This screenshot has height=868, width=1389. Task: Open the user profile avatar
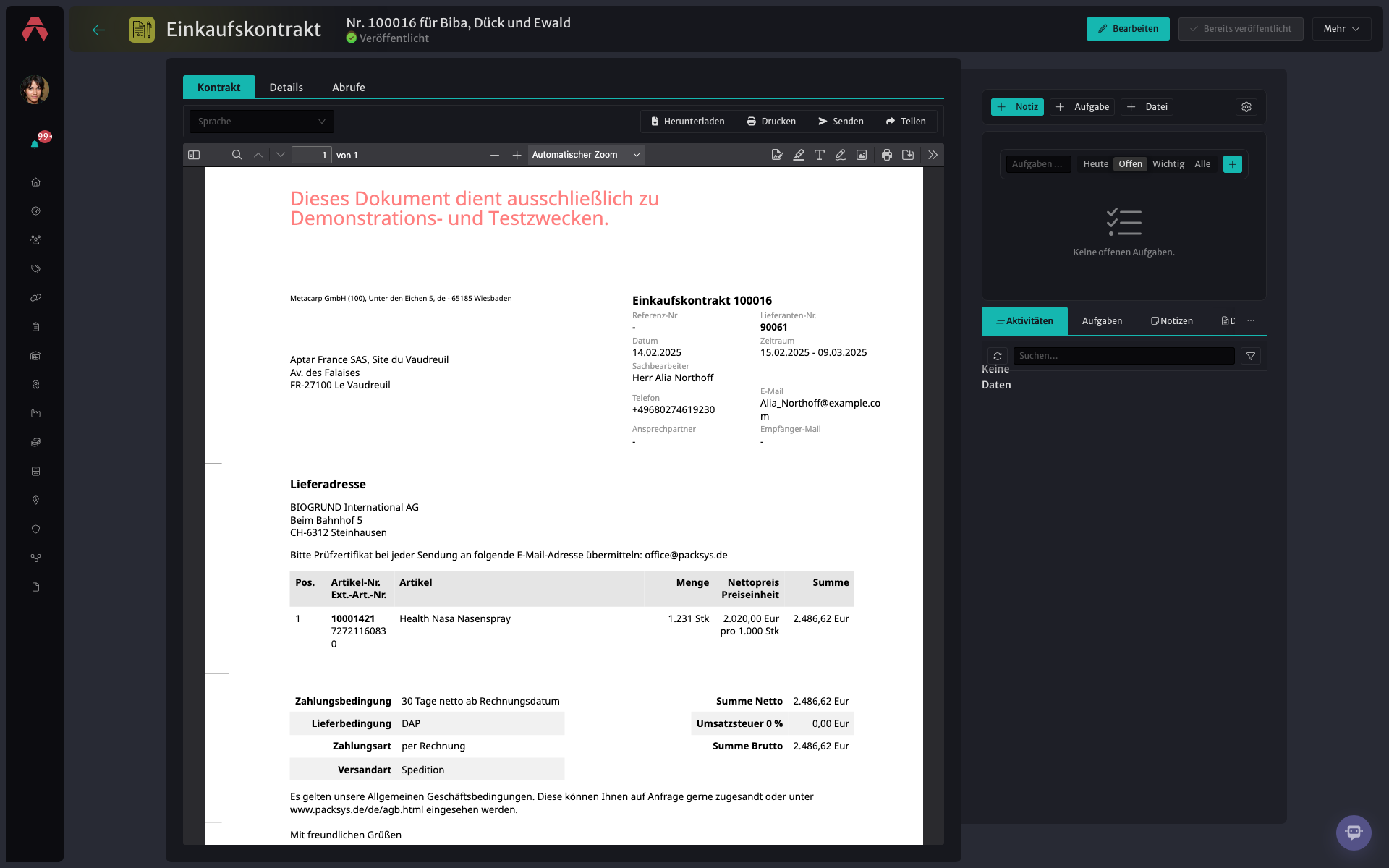click(35, 90)
